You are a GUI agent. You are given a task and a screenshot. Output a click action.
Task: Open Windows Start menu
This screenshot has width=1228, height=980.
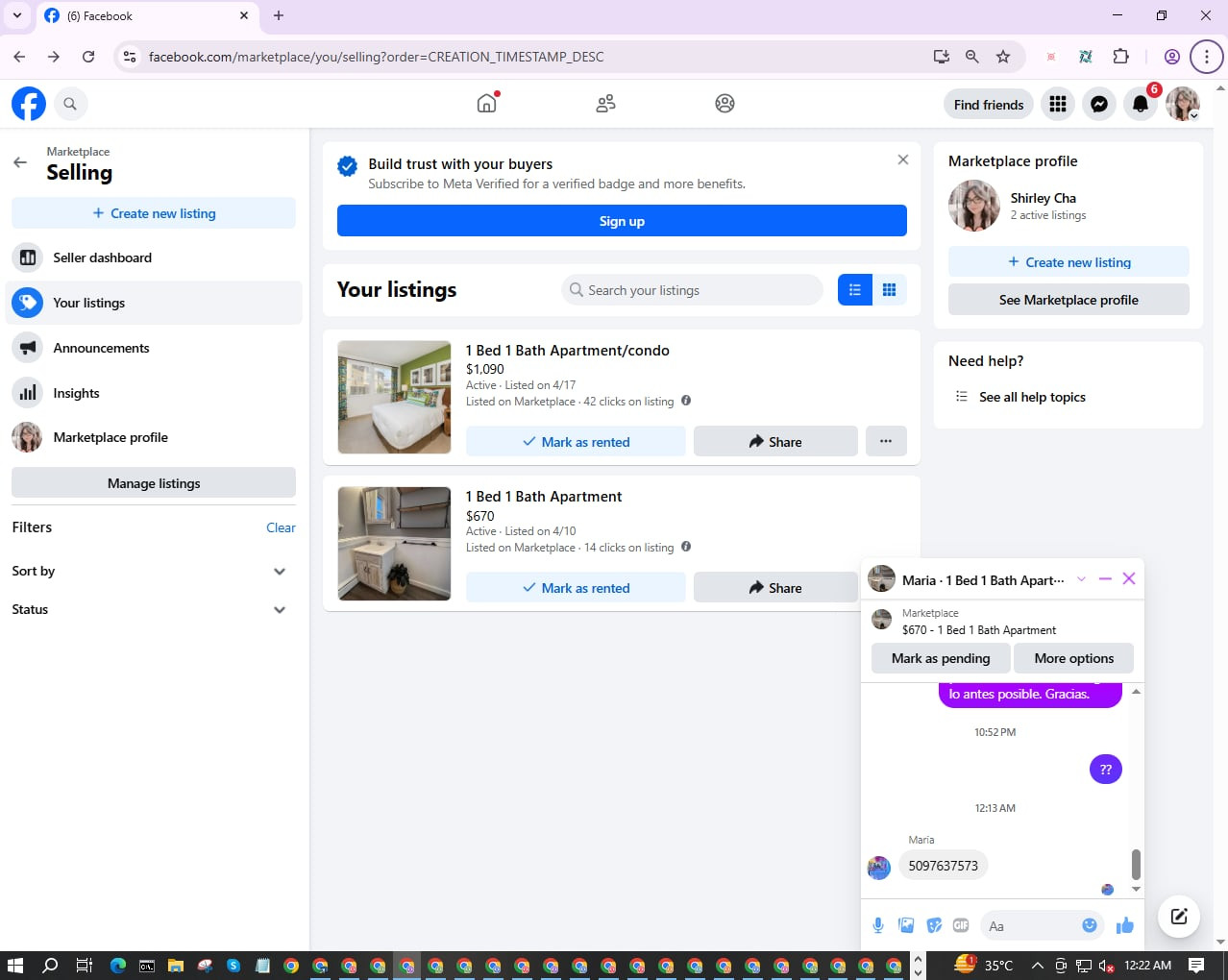(x=15, y=965)
